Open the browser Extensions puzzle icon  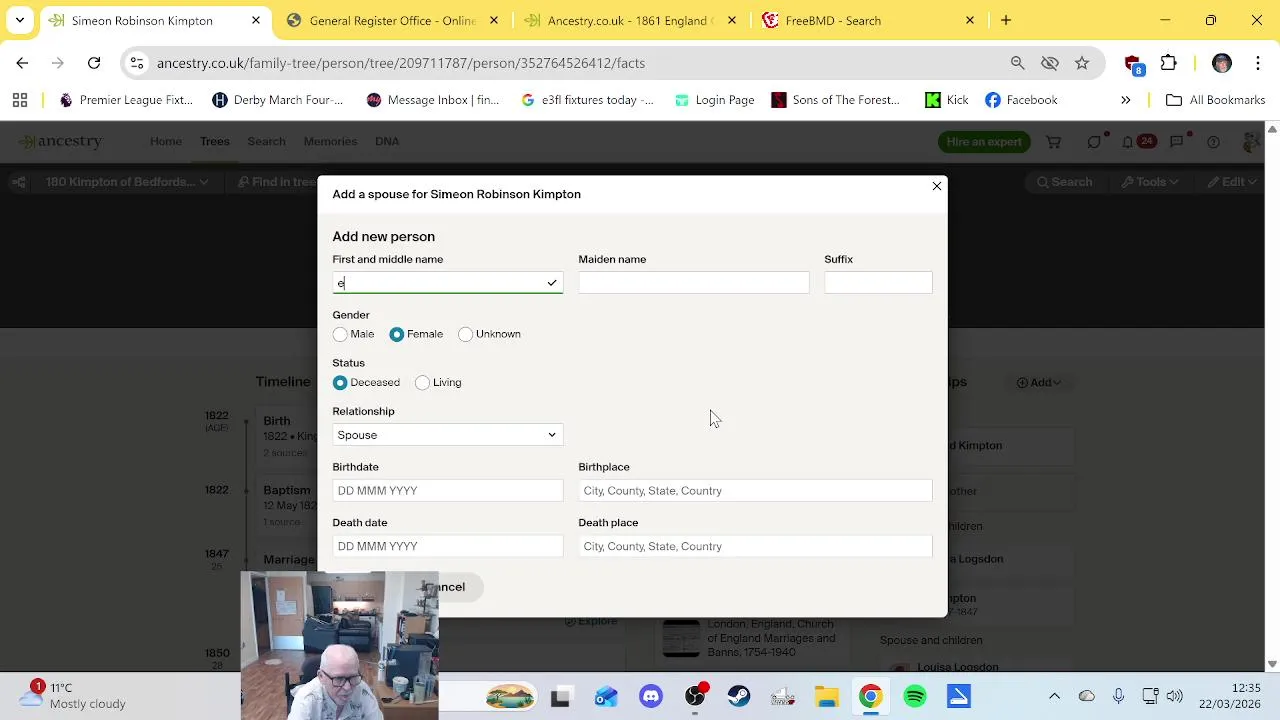[1168, 63]
